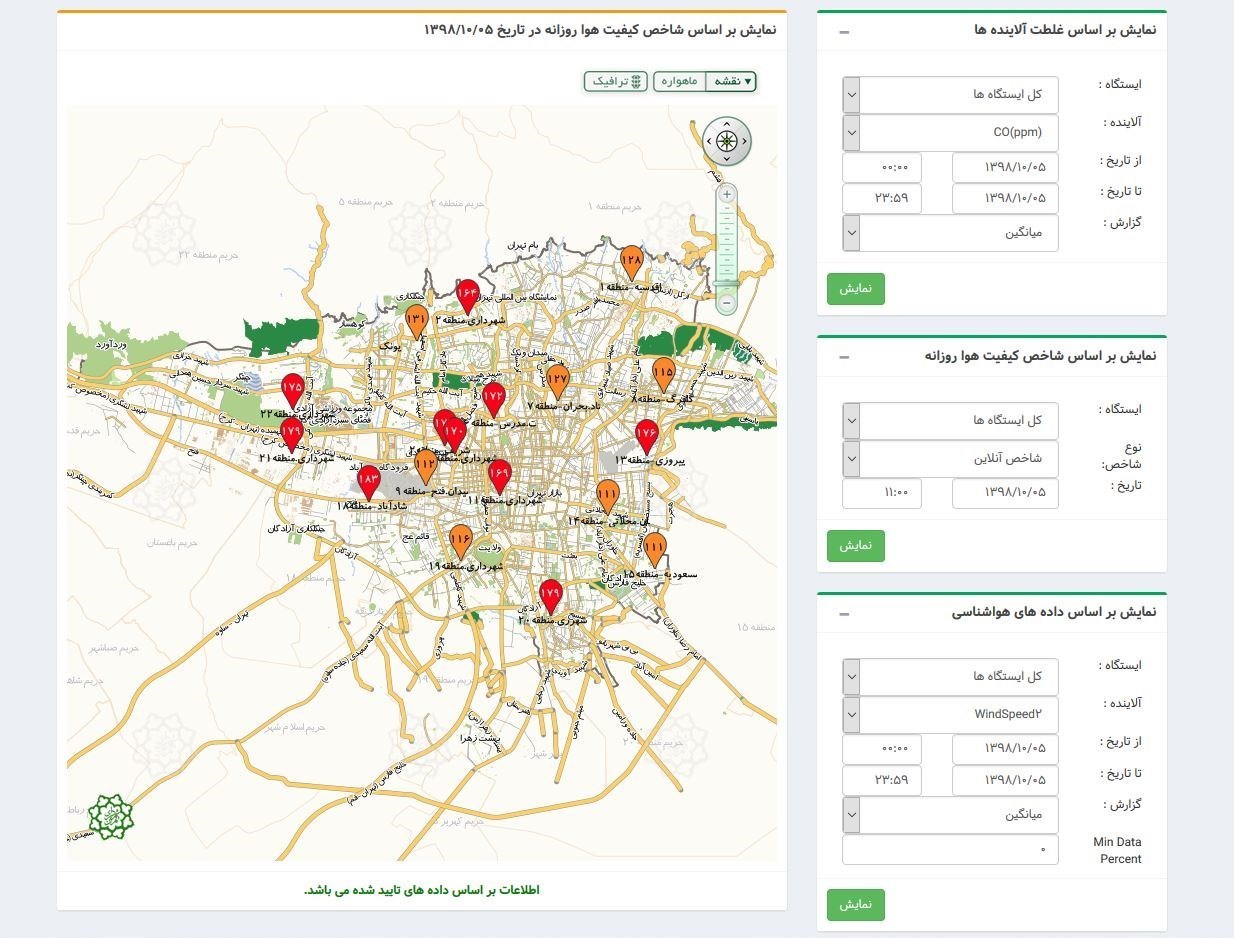Zoom in with the map plus button
Viewport: 1234px width, 938px height.
pyautogui.click(x=727, y=194)
